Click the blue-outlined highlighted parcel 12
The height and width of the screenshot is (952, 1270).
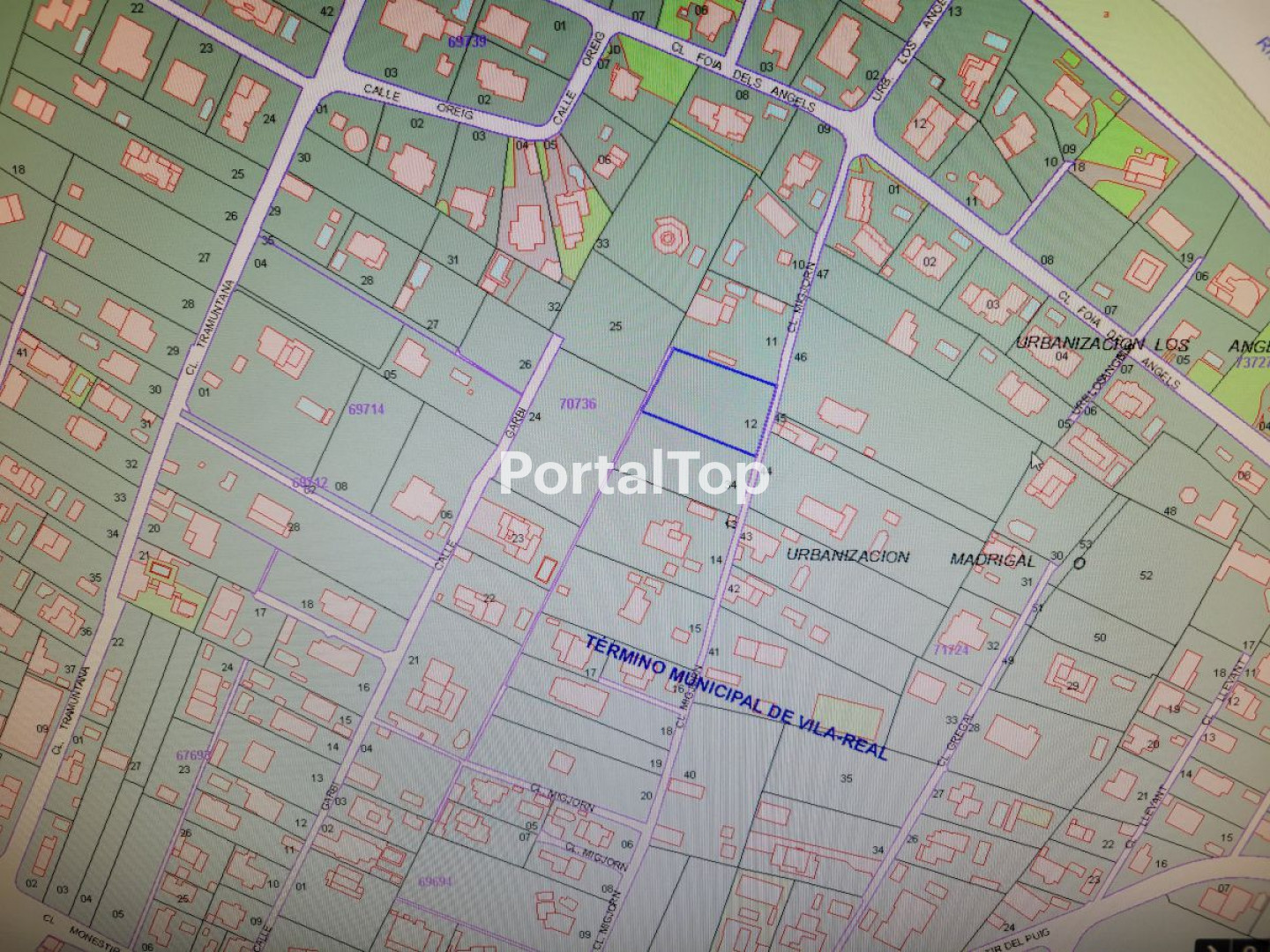point(708,401)
